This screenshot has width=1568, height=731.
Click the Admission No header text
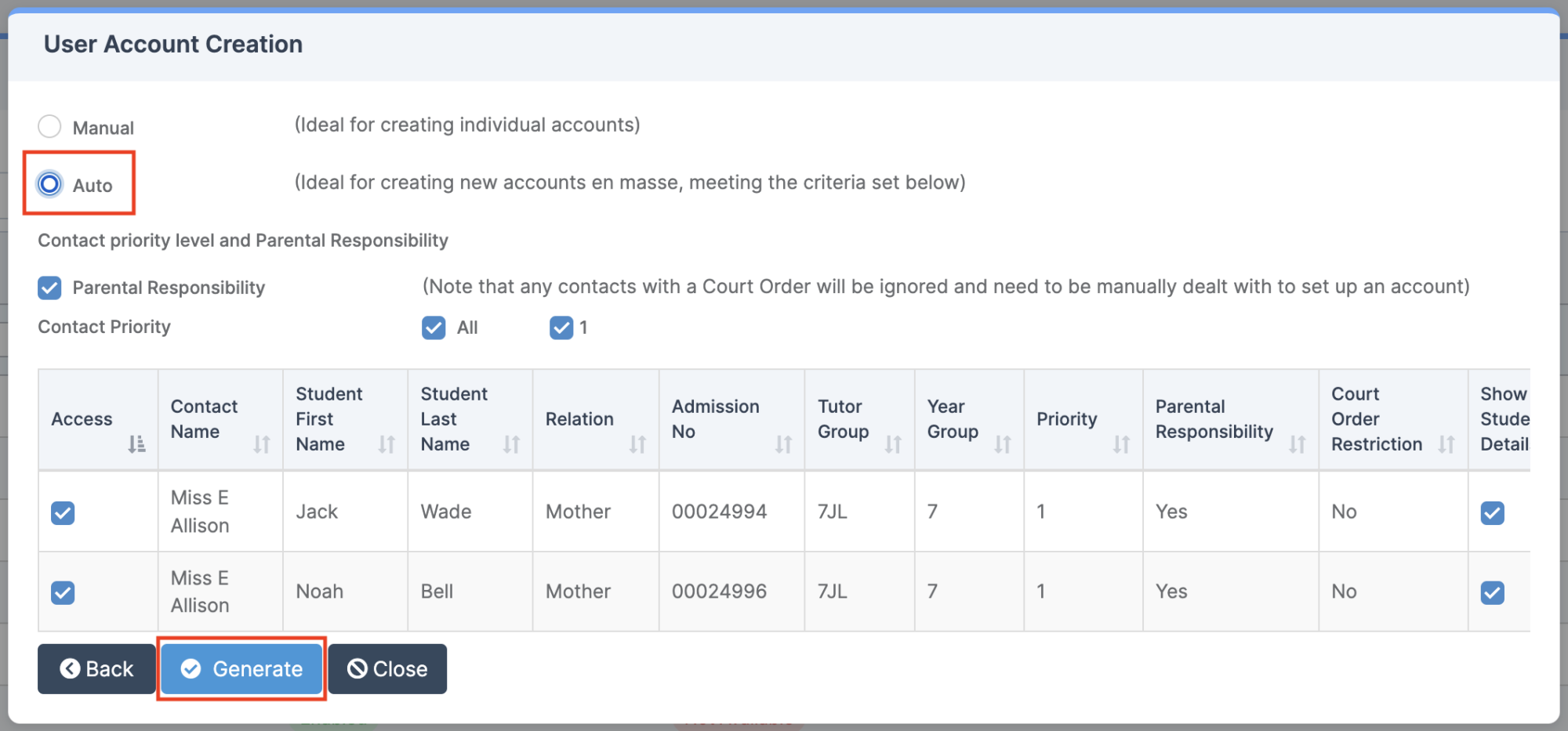(x=715, y=419)
